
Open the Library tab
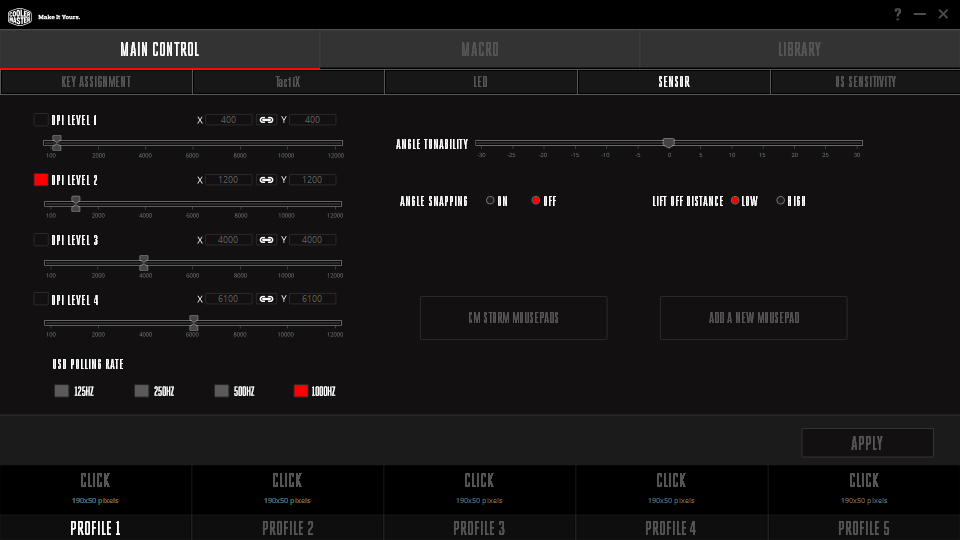click(799, 49)
